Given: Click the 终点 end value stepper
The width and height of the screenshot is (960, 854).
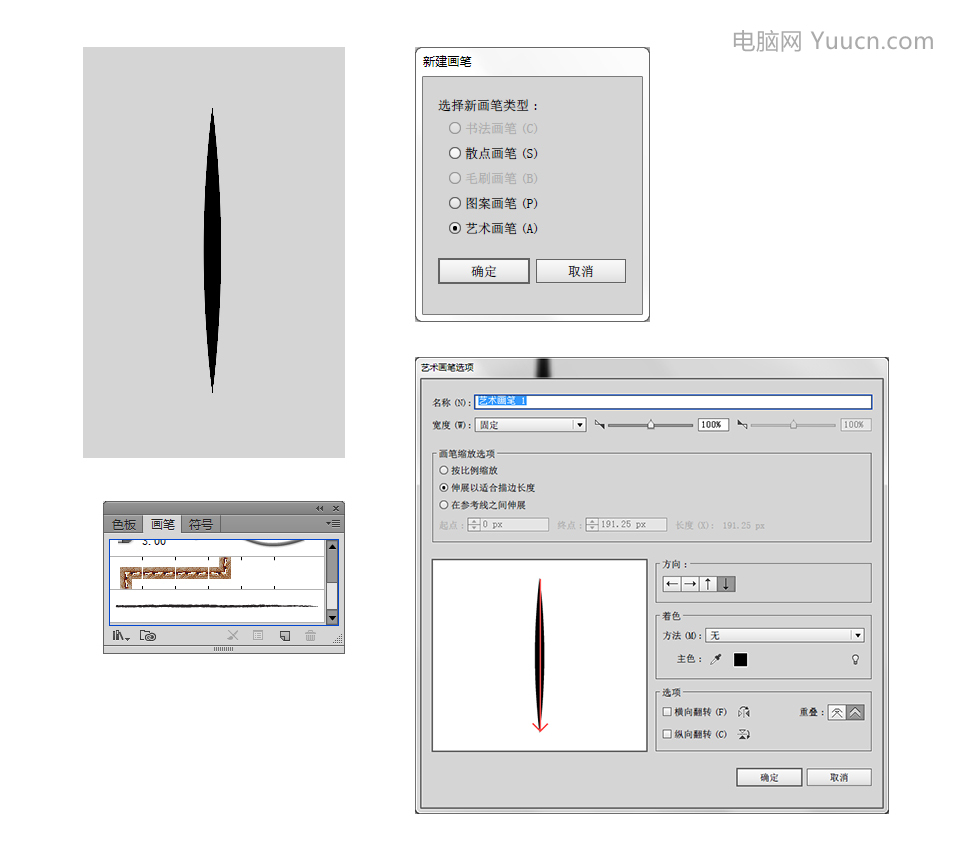Looking at the screenshot, I should point(592,525).
